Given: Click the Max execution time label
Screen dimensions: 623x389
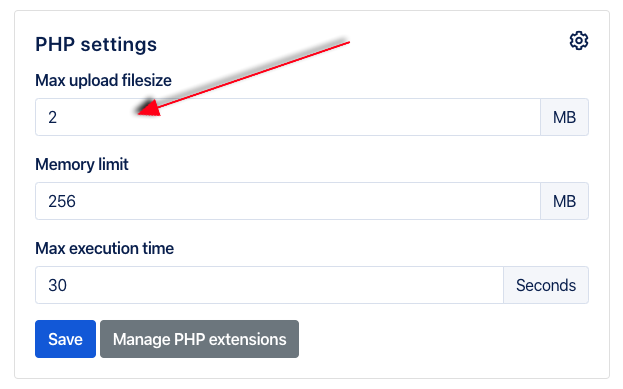Looking at the screenshot, I should [x=104, y=248].
